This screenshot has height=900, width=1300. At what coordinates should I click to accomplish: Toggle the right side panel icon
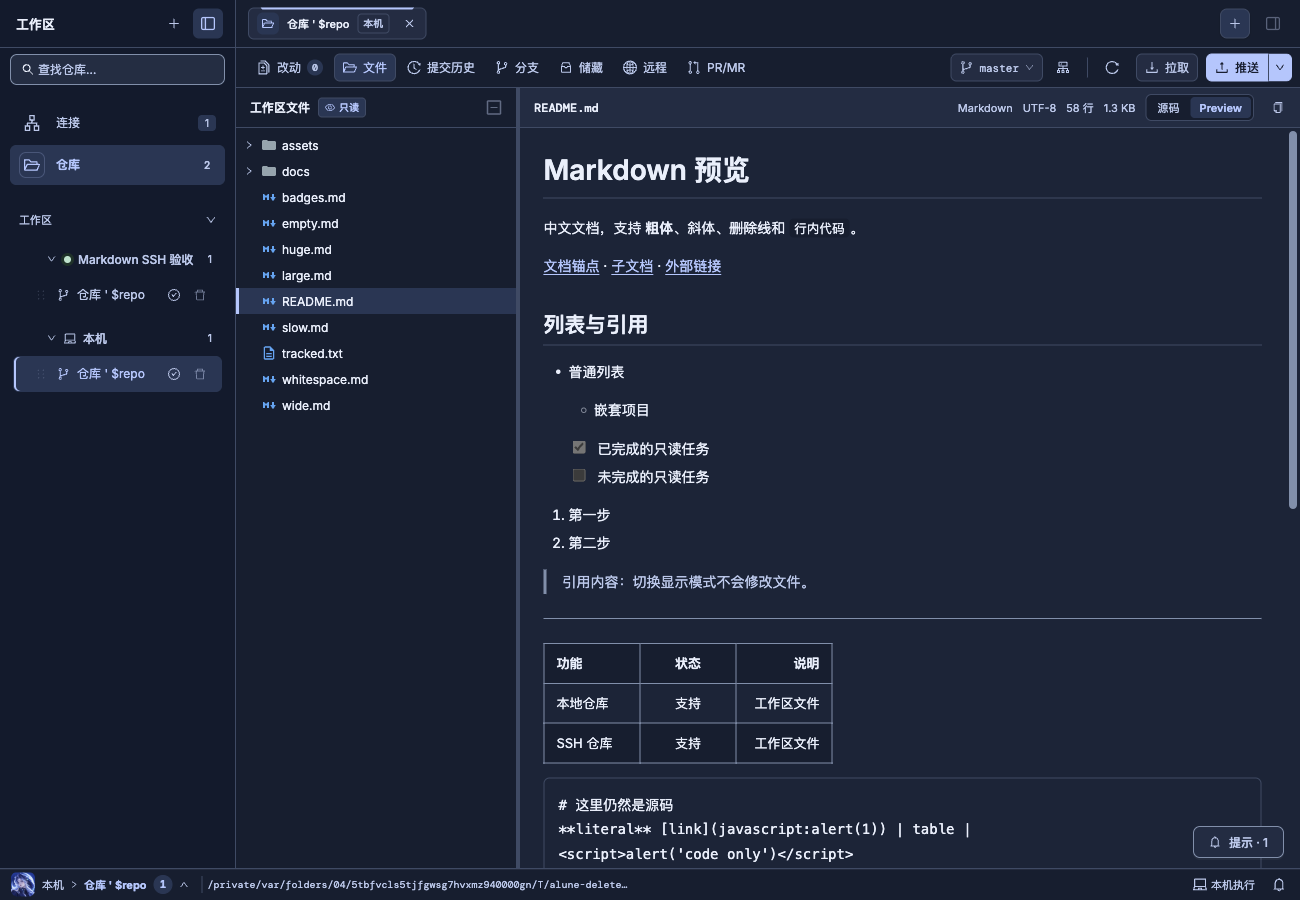(1273, 23)
